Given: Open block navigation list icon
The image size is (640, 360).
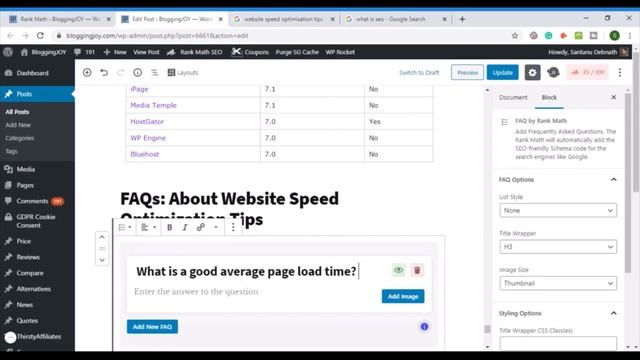Looking at the screenshot, I should tap(154, 72).
